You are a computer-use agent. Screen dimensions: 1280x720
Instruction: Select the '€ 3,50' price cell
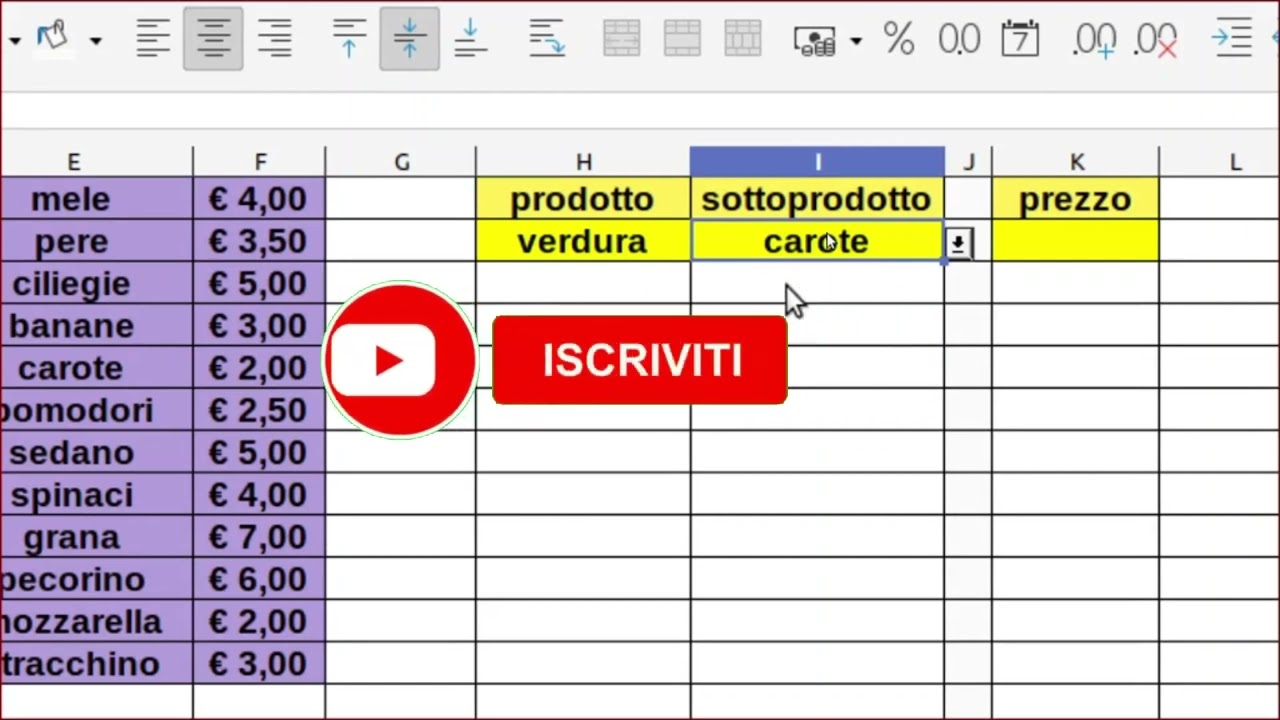260,241
